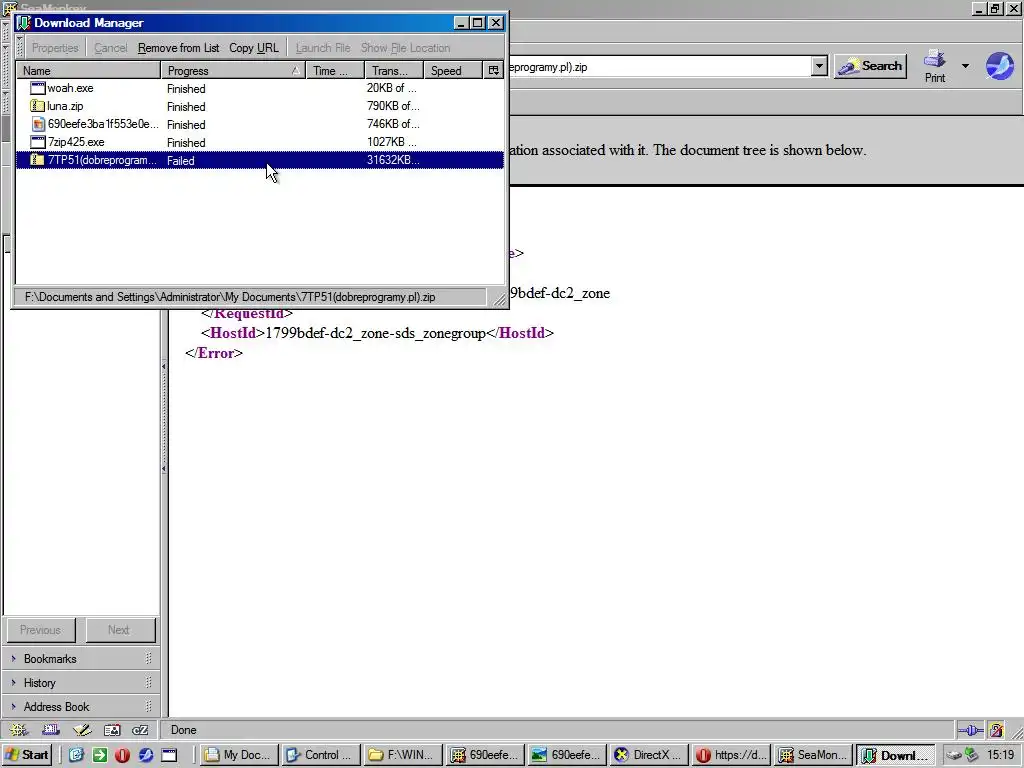Click the Previous button in the sidebar
This screenshot has height=768, width=1024.
click(x=40, y=630)
